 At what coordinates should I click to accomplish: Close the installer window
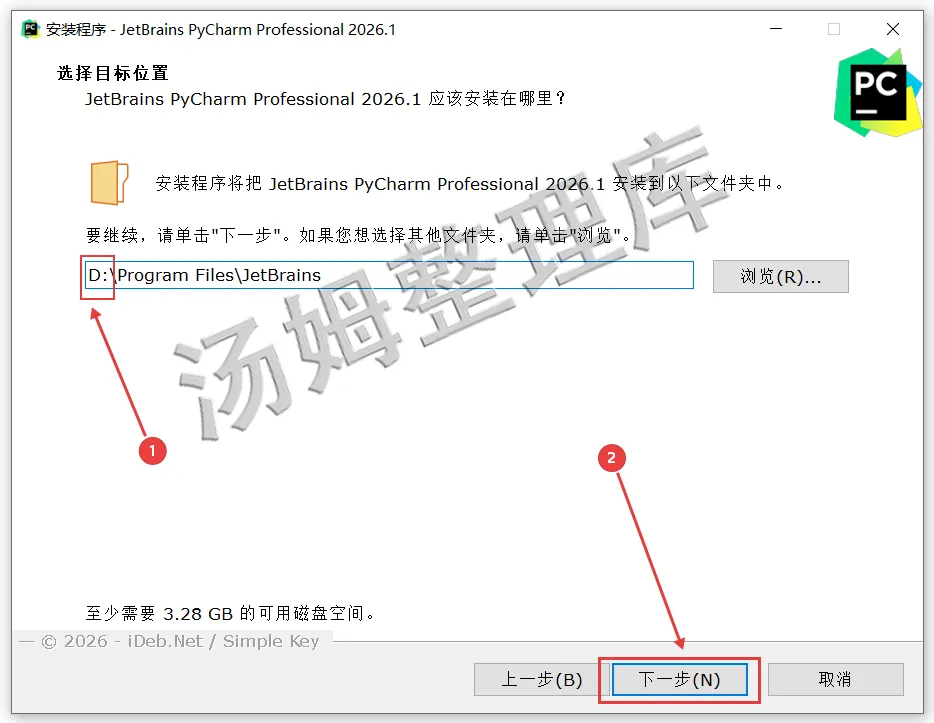pos(892,29)
